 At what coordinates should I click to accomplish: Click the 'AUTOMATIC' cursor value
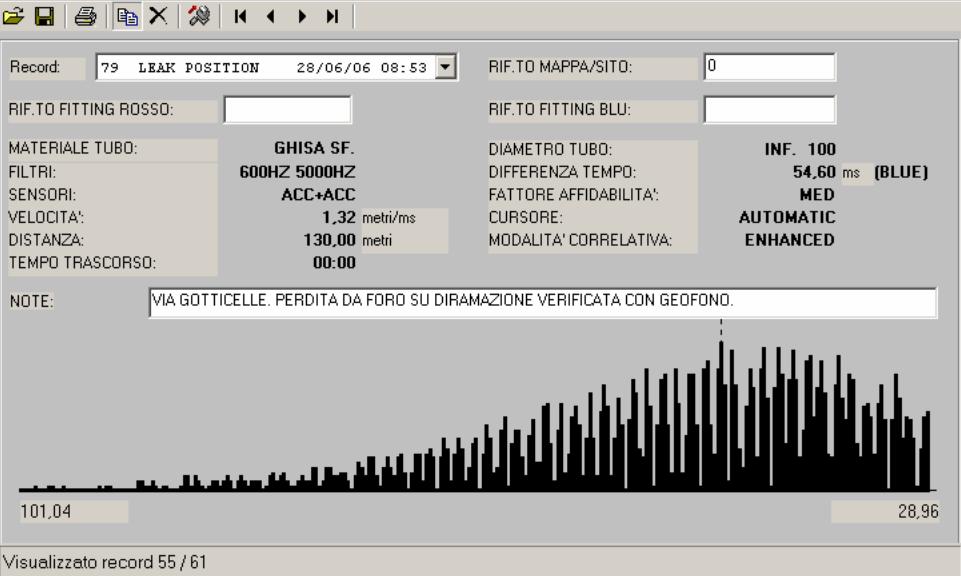pyautogui.click(x=787, y=217)
